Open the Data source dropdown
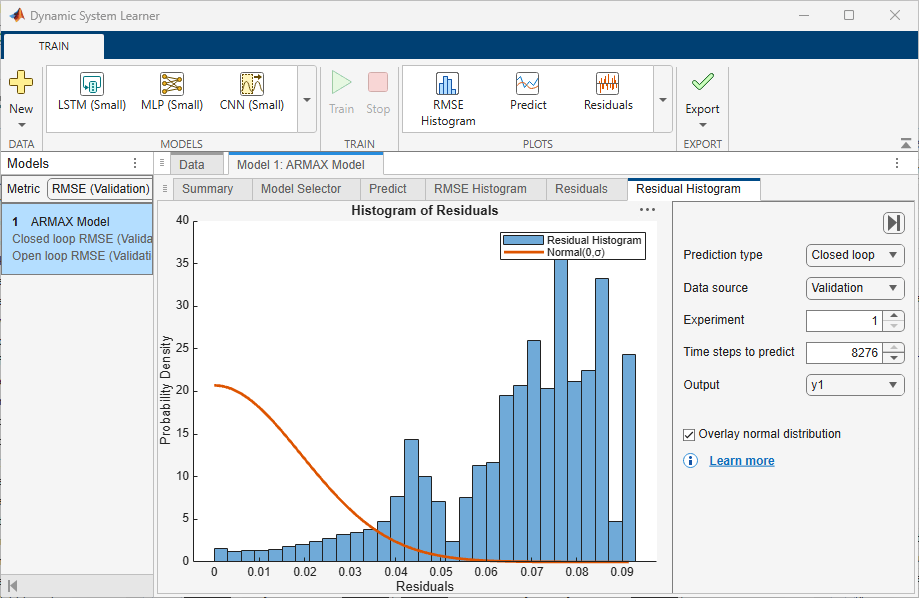 pyautogui.click(x=855, y=288)
